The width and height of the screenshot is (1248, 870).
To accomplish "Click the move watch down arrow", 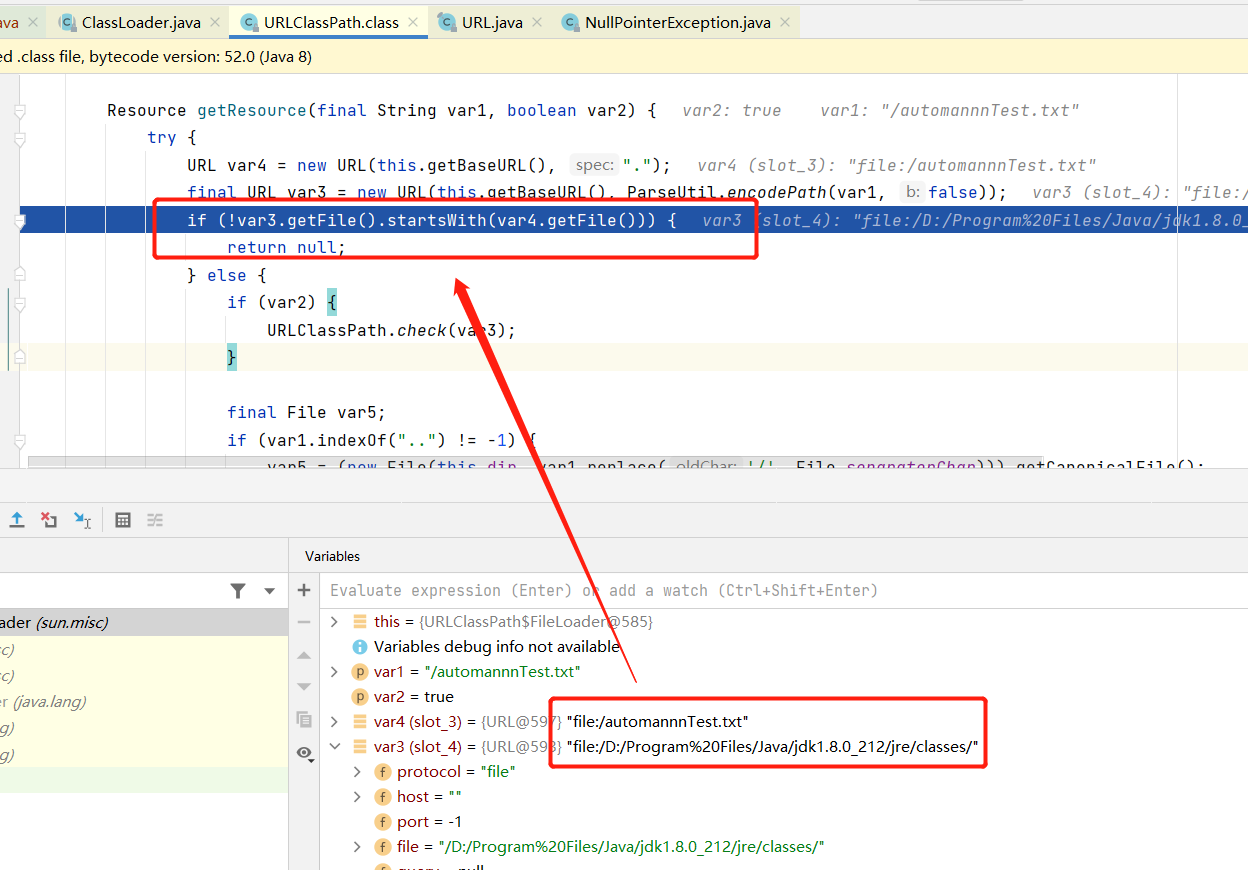I will click(x=304, y=686).
